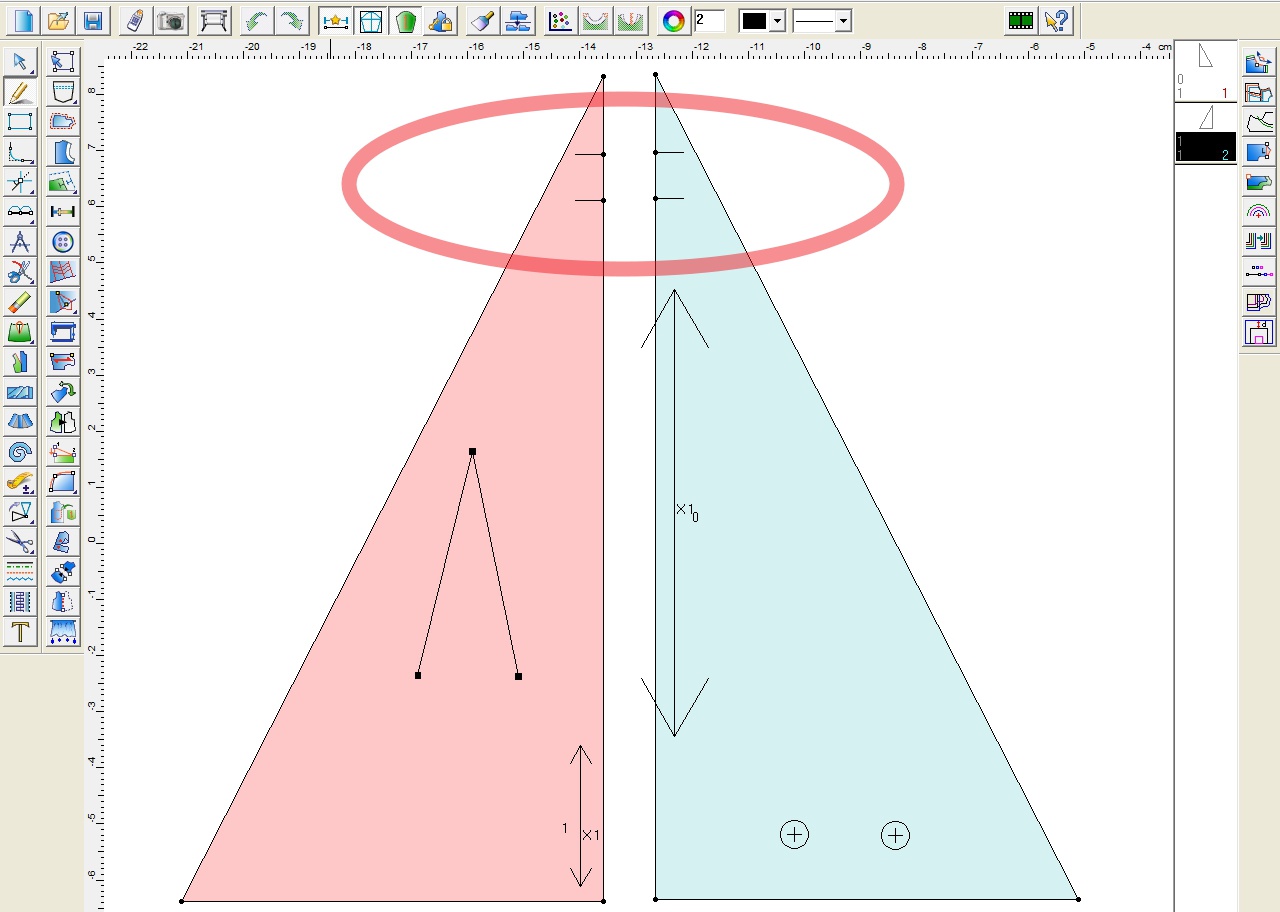1280x912 pixels.
Task: Click the right circled plus mark on the blue piece
Action: 895,835
